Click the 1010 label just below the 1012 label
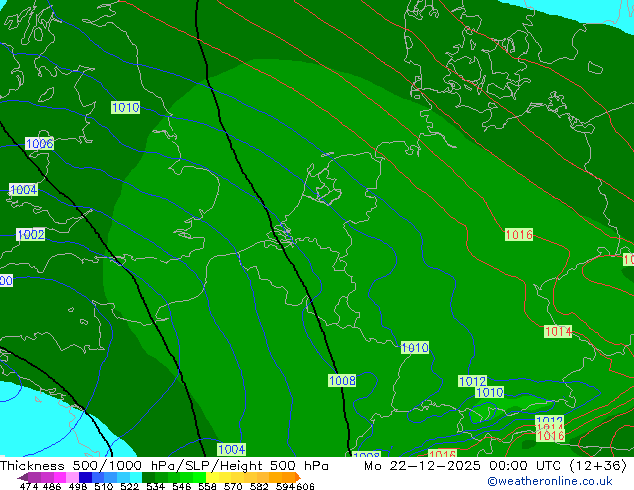This screenshot has height=490, width=634. tap(490, 392)
